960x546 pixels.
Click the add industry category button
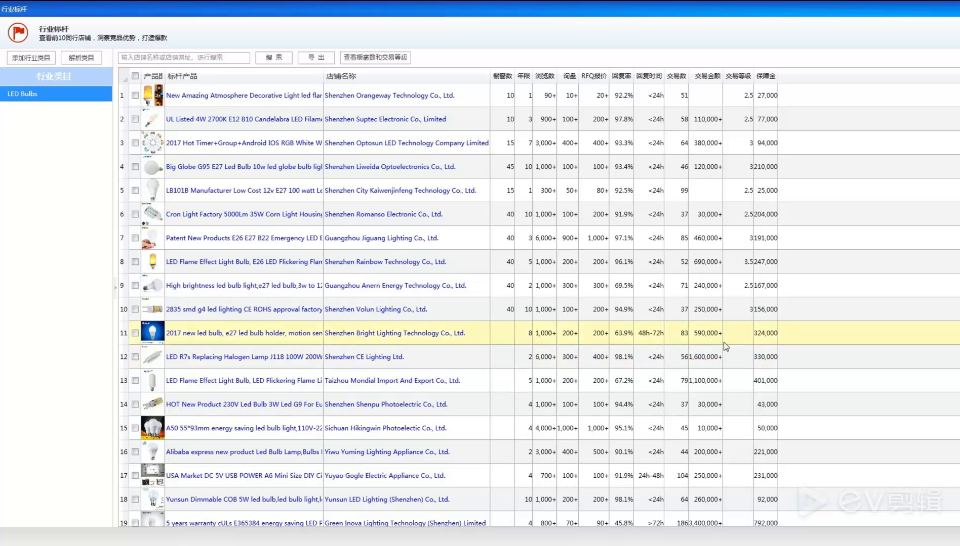click(x=31, y=58)
